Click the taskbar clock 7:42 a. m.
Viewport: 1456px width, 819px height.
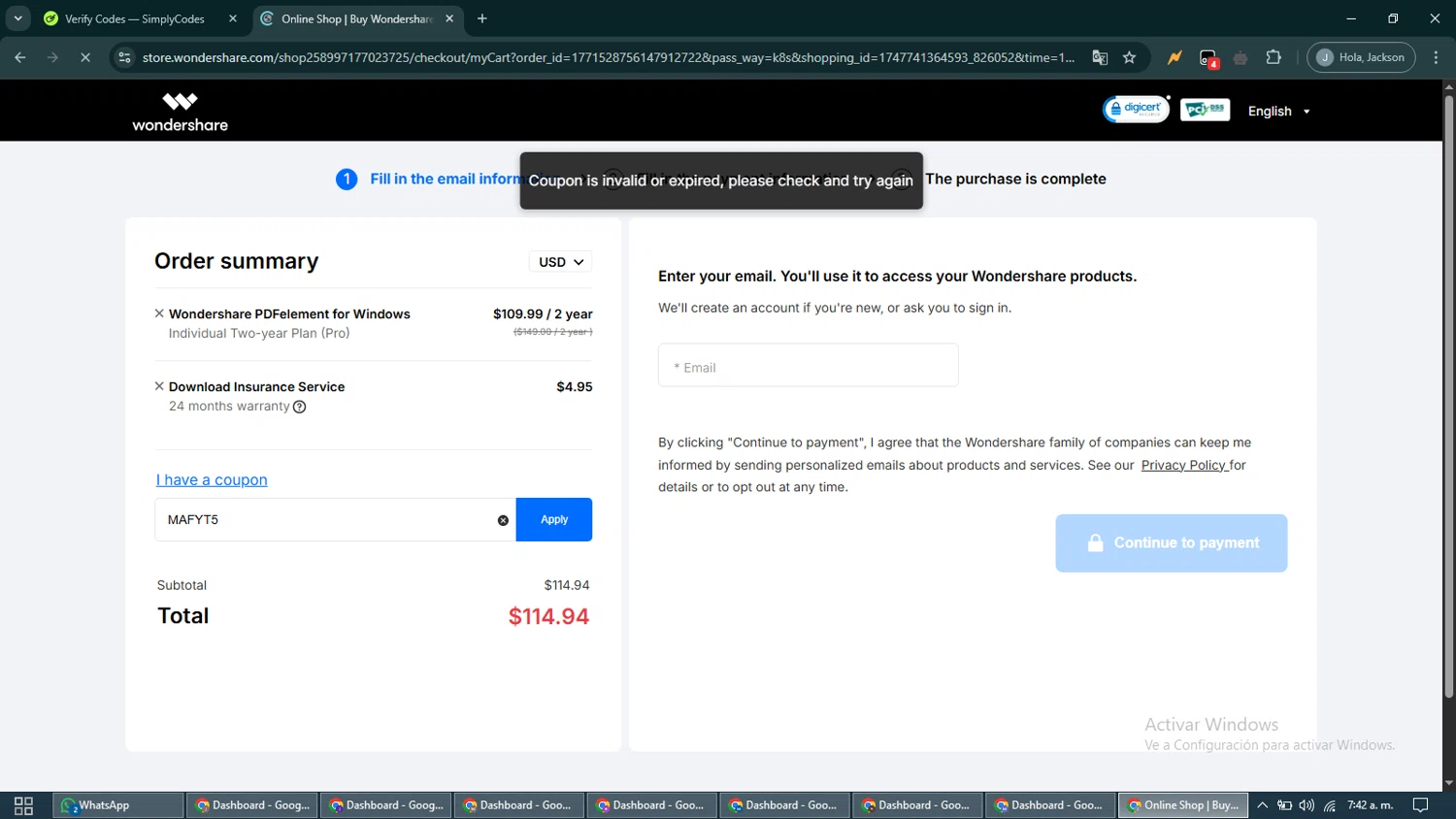(1370, 805)
